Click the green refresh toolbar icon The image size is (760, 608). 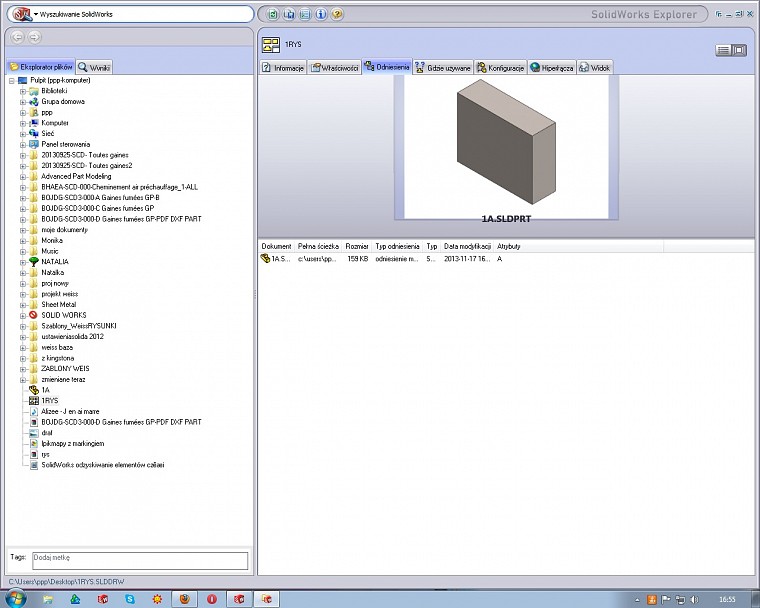[273, 14]
